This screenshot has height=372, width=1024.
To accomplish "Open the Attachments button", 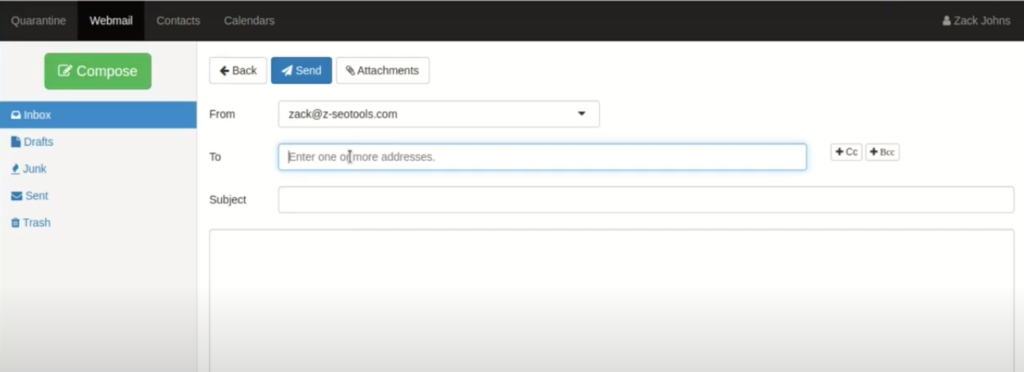I will [x=383, y=70].
